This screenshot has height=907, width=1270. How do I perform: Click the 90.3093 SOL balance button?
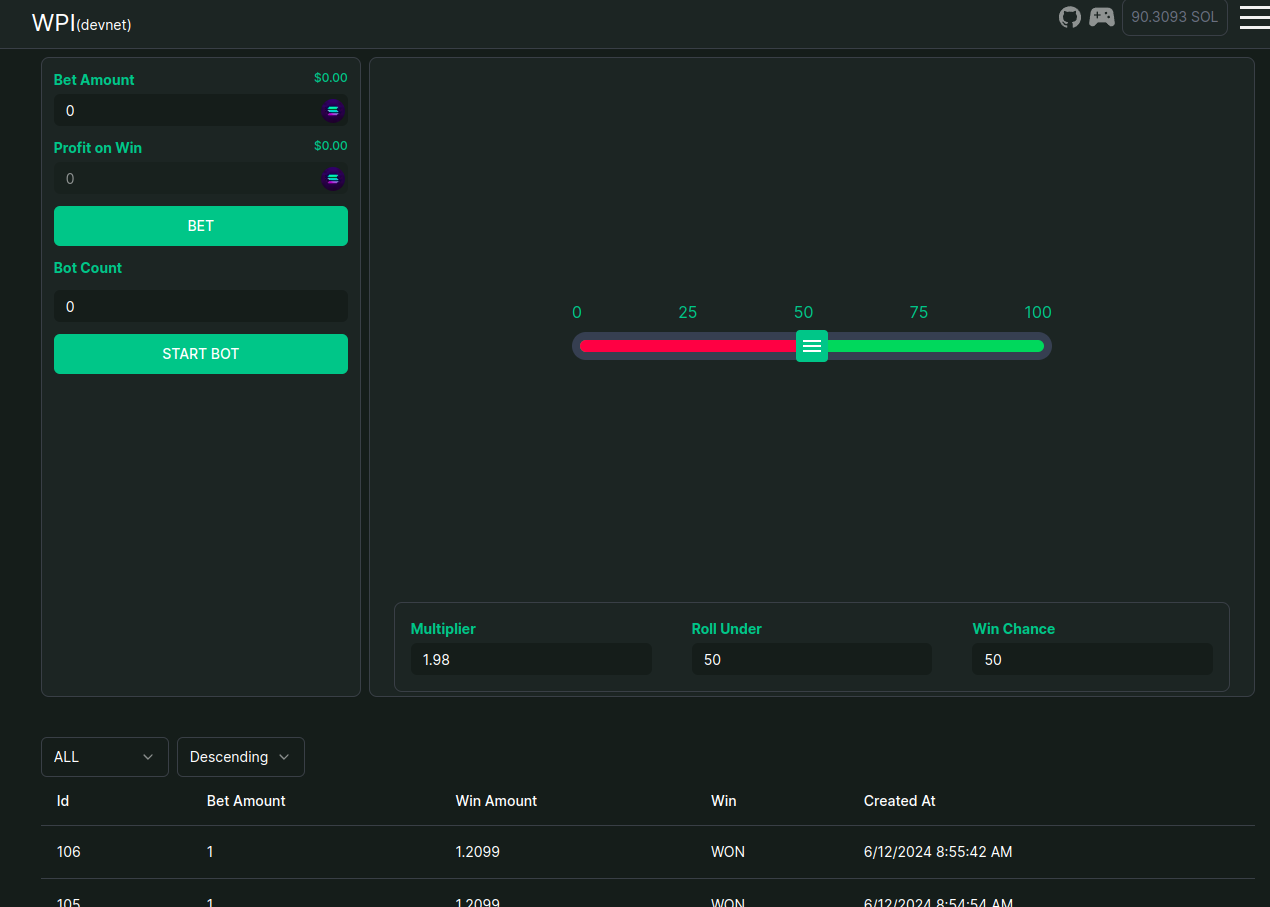click(1175, 17)
